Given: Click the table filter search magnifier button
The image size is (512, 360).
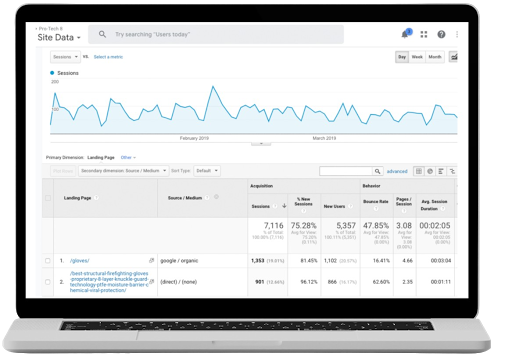Looking at the screenshot, I should coord(377,171).
